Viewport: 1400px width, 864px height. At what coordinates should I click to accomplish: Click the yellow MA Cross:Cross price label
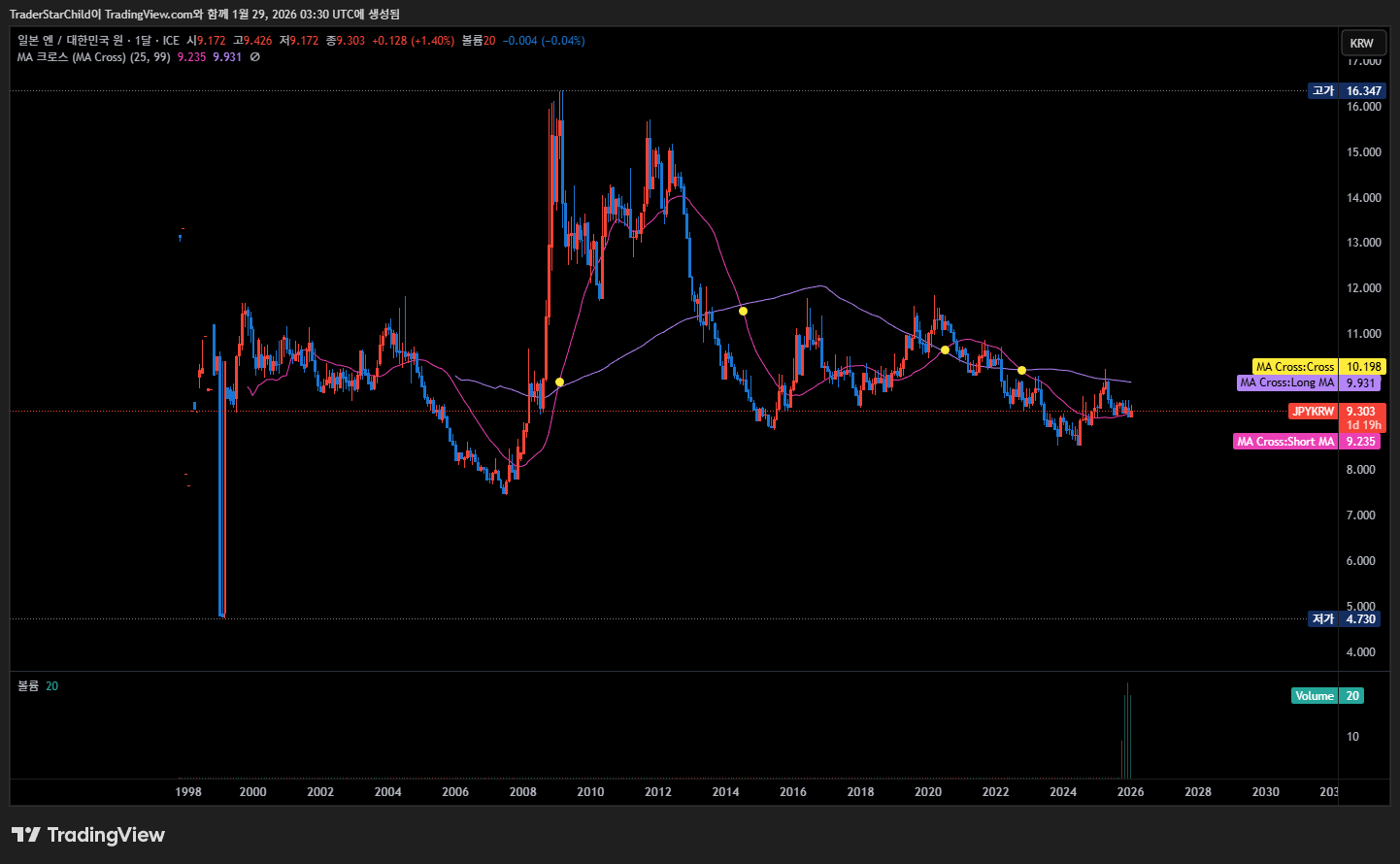[1294, 367]
